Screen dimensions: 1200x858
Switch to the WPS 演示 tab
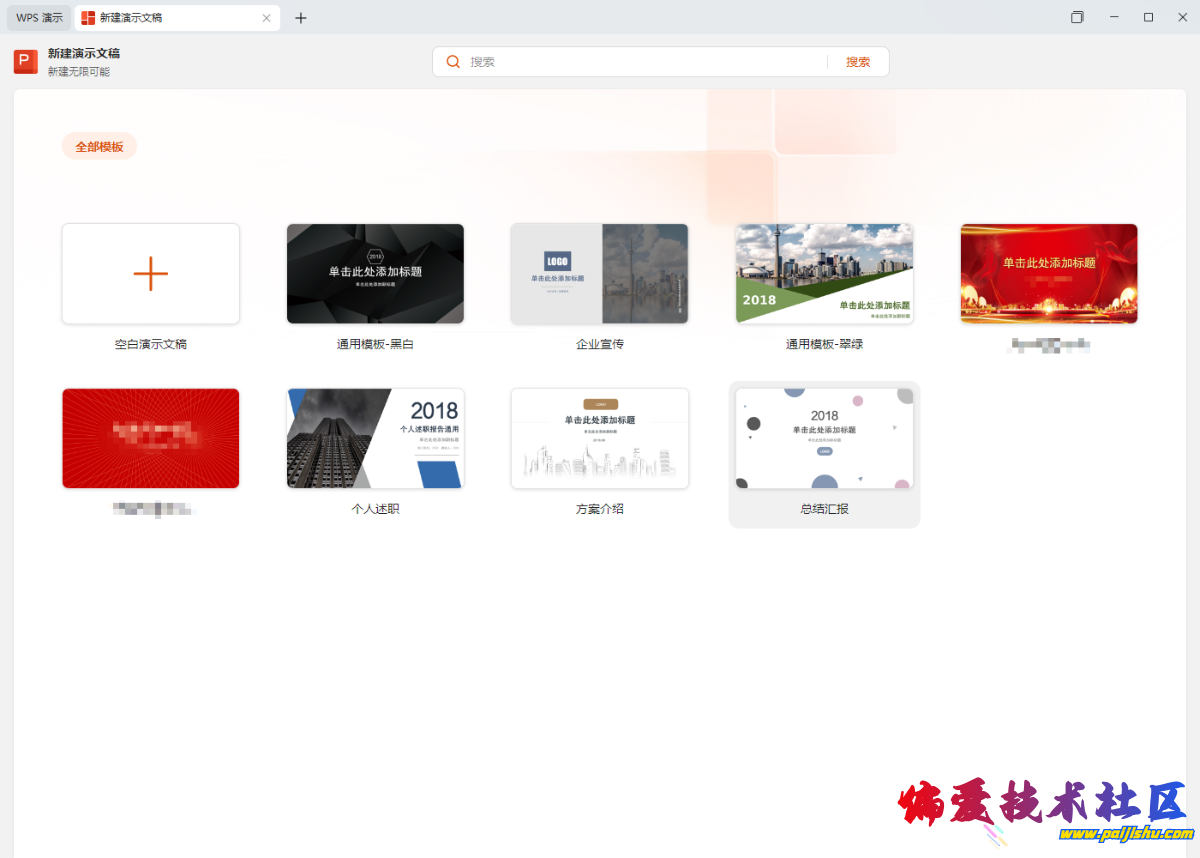(x=39, y=18)
